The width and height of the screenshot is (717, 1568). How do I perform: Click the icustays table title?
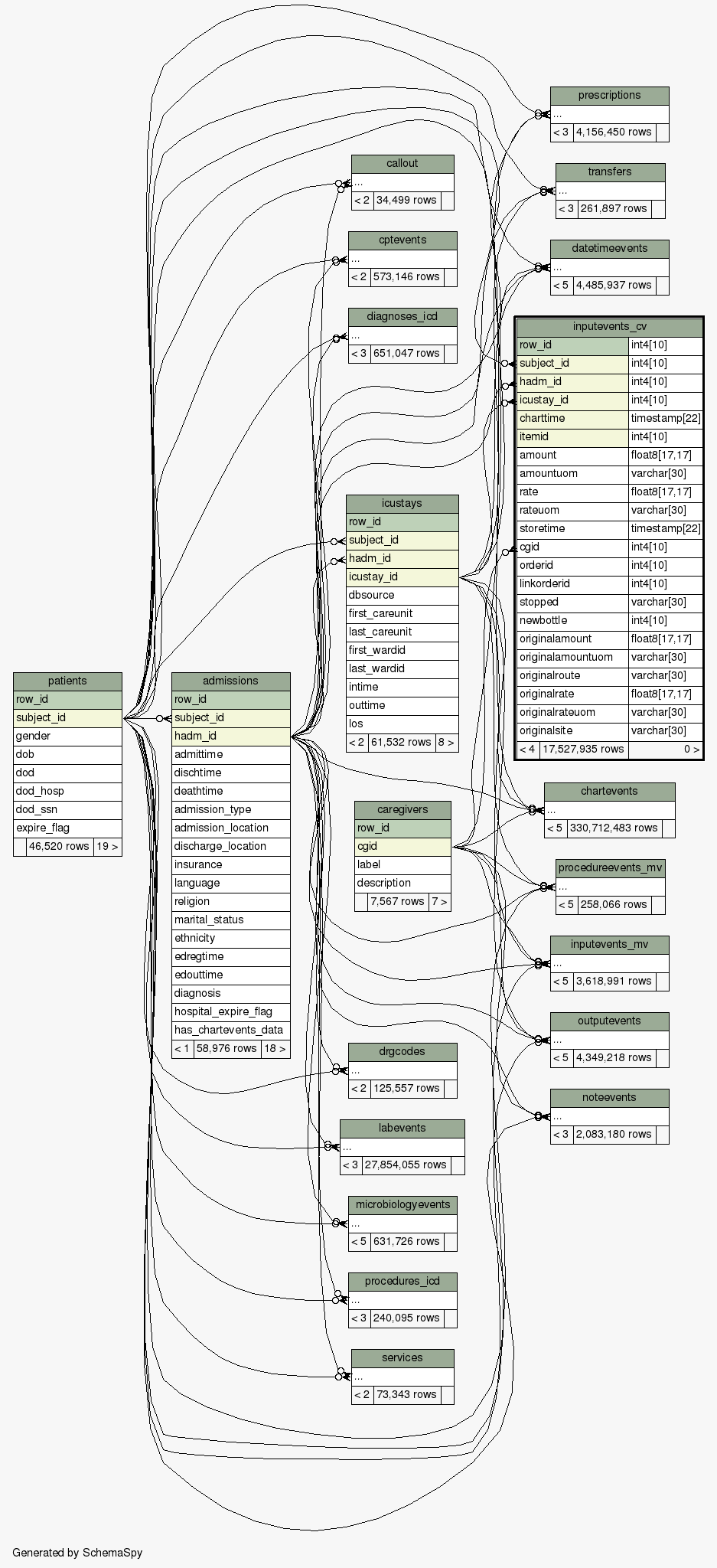click(402, 504)
